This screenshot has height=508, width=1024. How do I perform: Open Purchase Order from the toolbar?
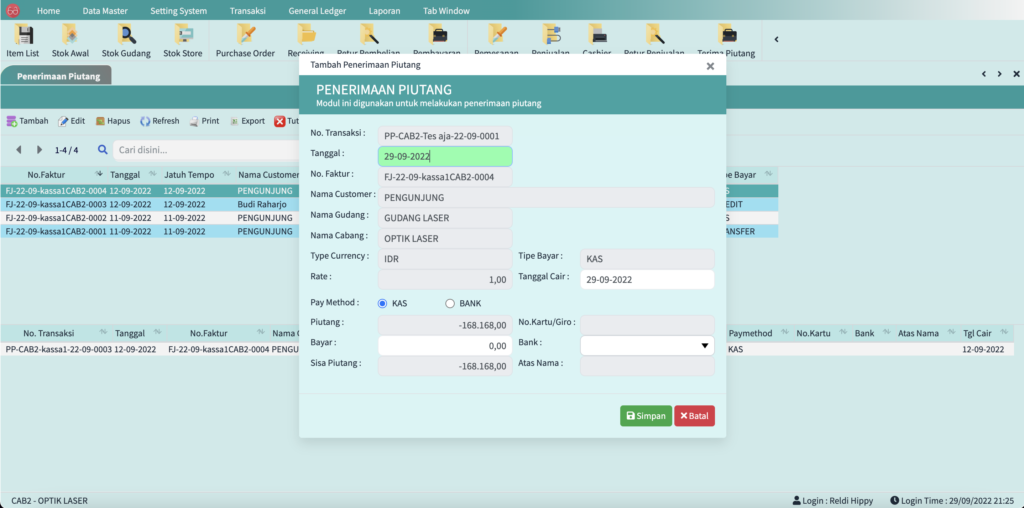click(x=245, y=40)
